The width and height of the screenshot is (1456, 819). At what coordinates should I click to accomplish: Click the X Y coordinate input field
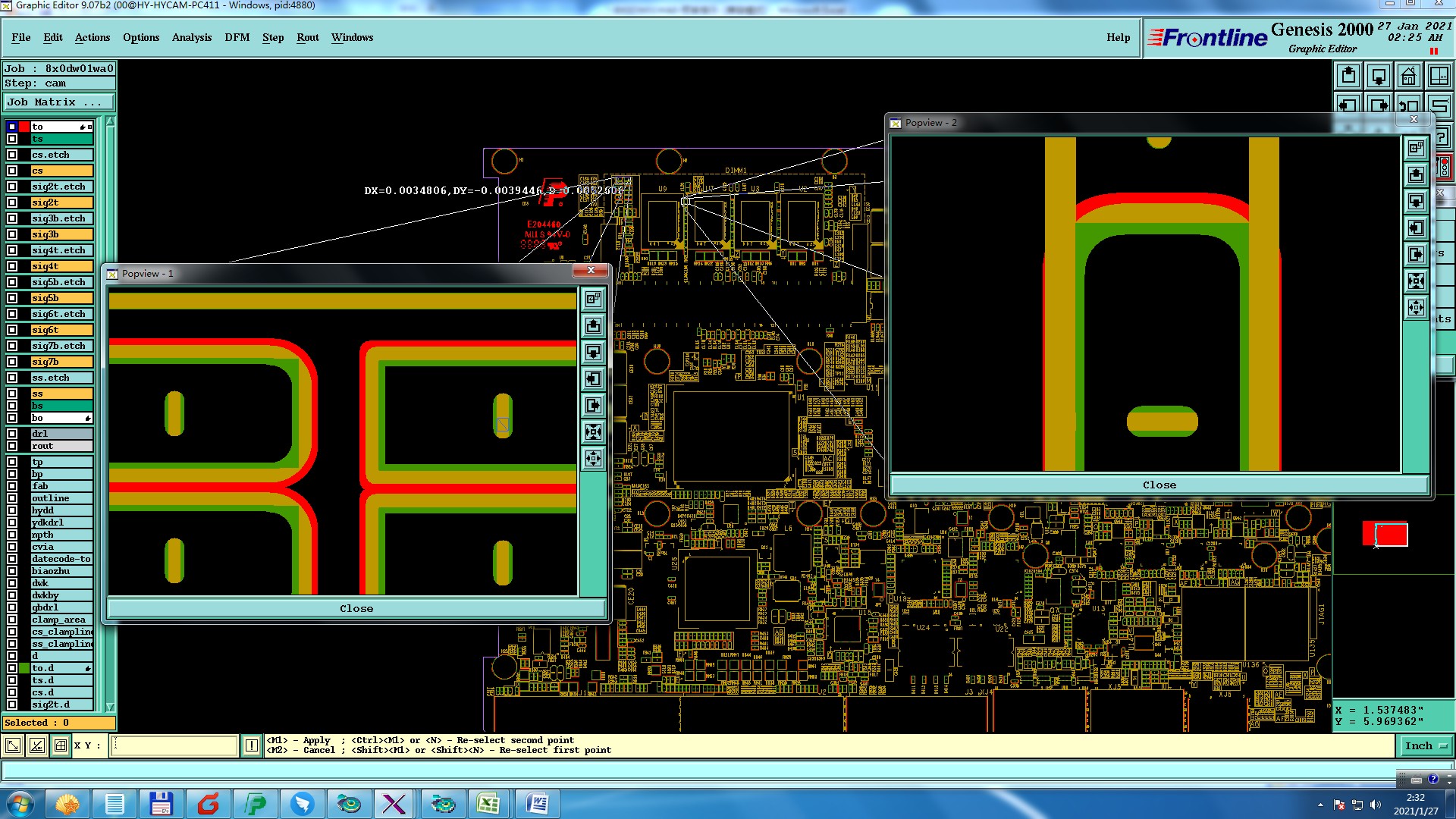174,745
